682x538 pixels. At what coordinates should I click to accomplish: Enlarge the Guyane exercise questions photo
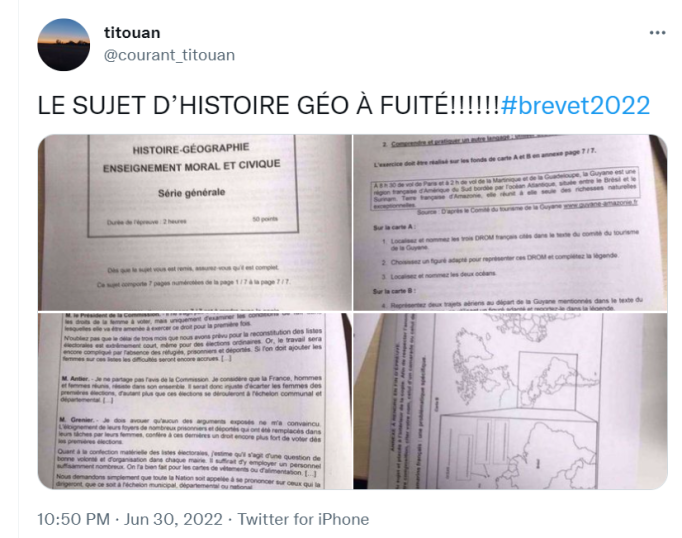(x=510, y=222)
